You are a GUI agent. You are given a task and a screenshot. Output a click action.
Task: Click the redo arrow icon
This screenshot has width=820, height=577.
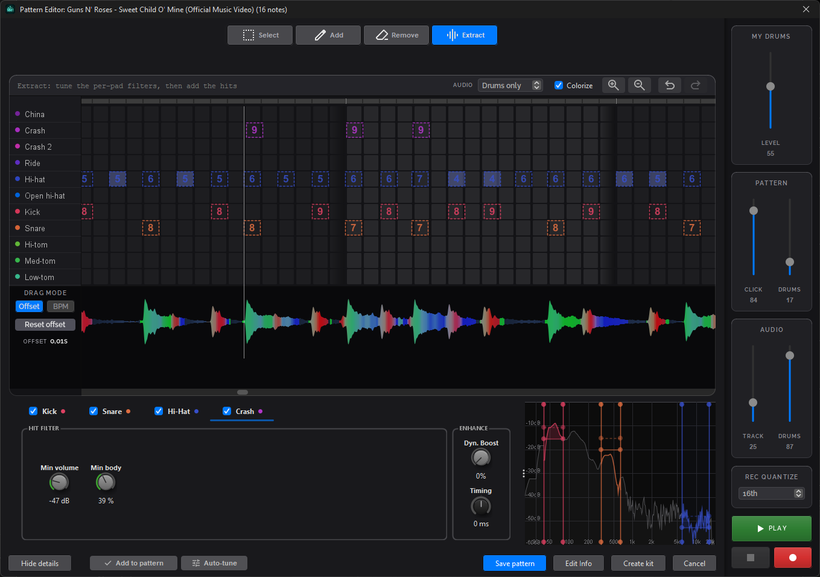[695, 85]
